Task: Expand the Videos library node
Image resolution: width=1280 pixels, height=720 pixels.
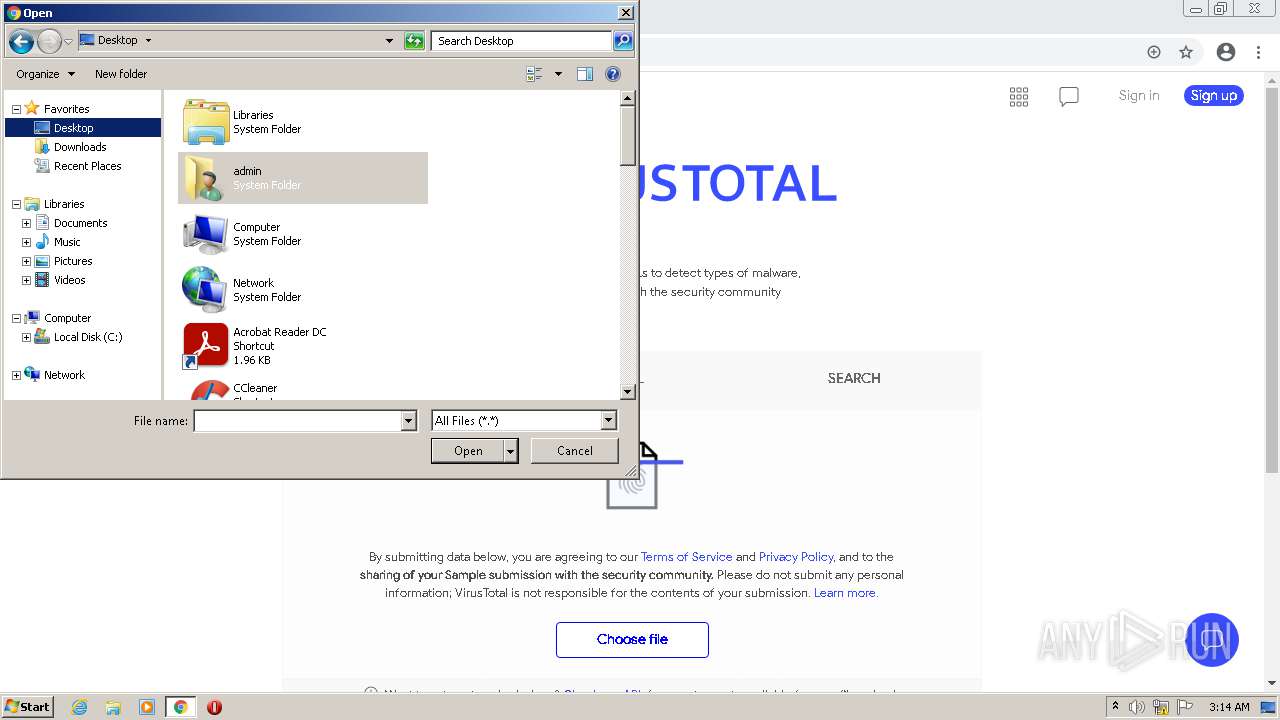Action: (x=26, y=280)
